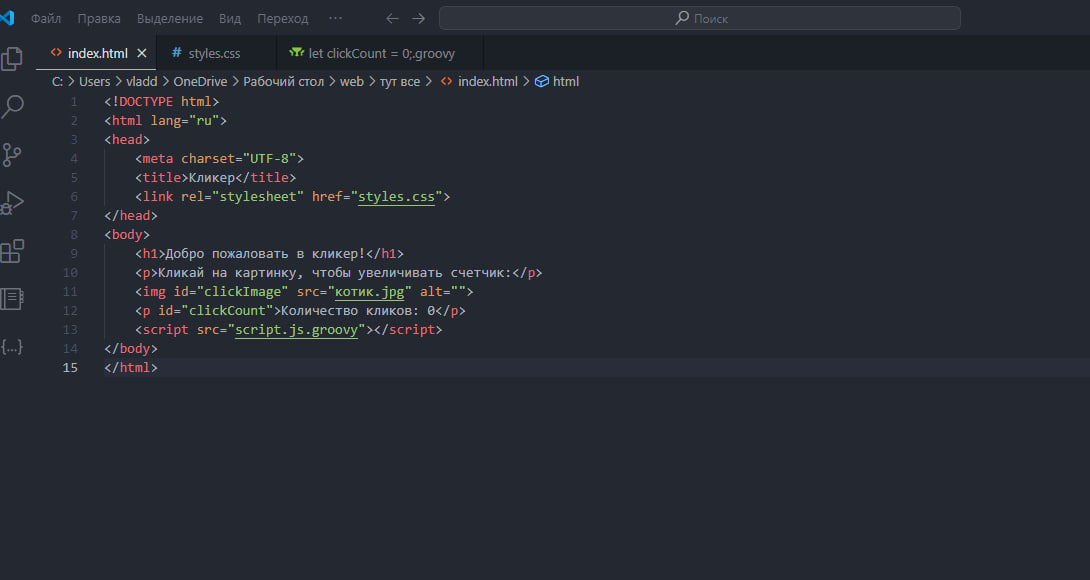Click the opening <head> tag
Viewport: 1090px width, 580px height.
click(x=127, y=140)
